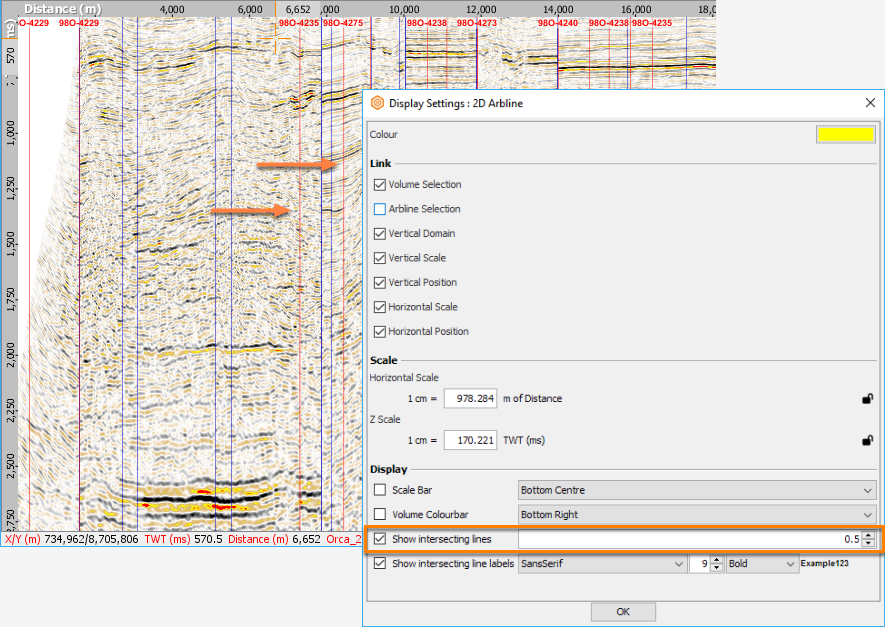Screen dimensions: 885x627
Task: Uncheck the Horizontal Scale link checkbox
Action: coord(380,307)
